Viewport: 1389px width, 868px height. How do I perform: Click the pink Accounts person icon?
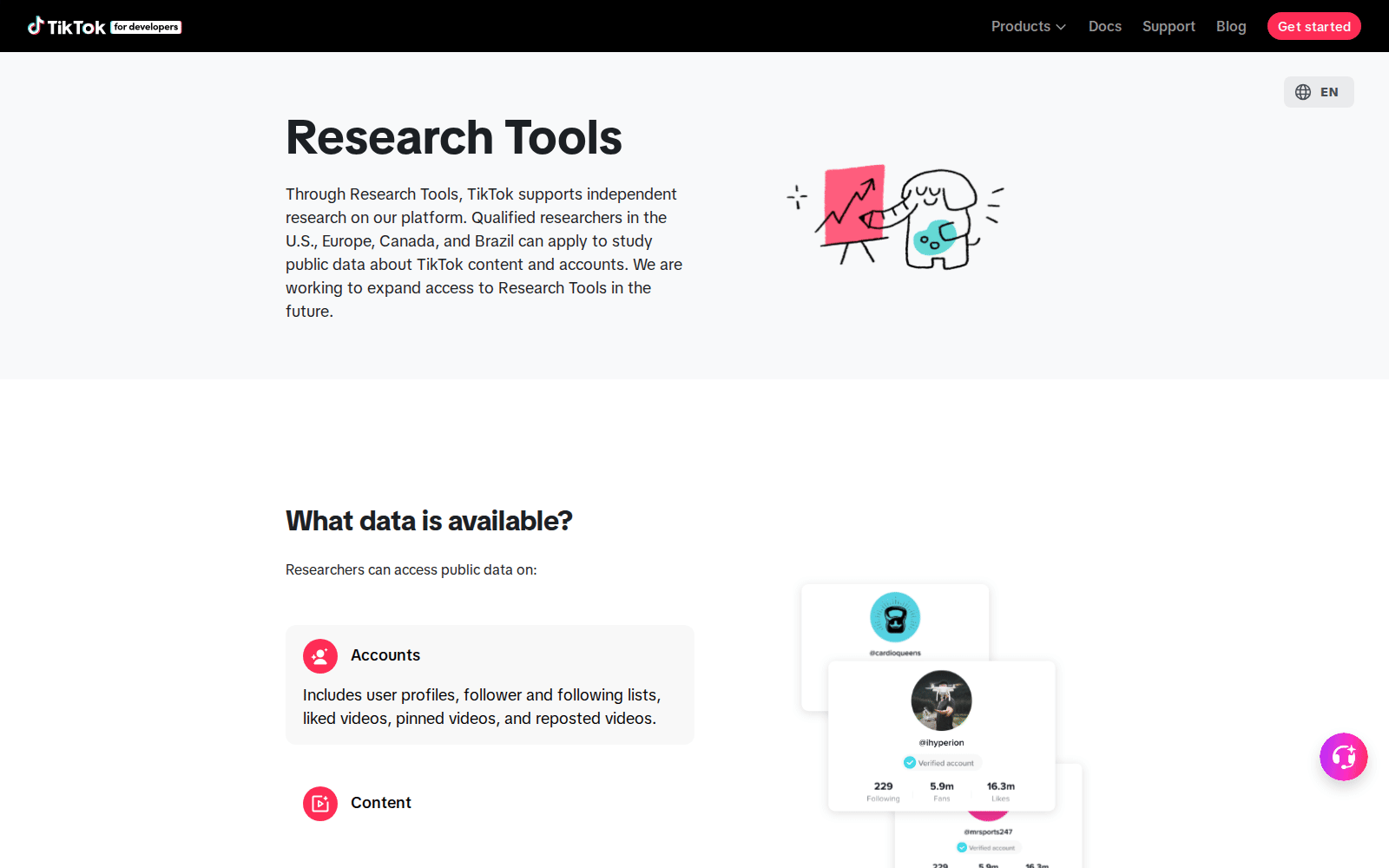point(320,656)
